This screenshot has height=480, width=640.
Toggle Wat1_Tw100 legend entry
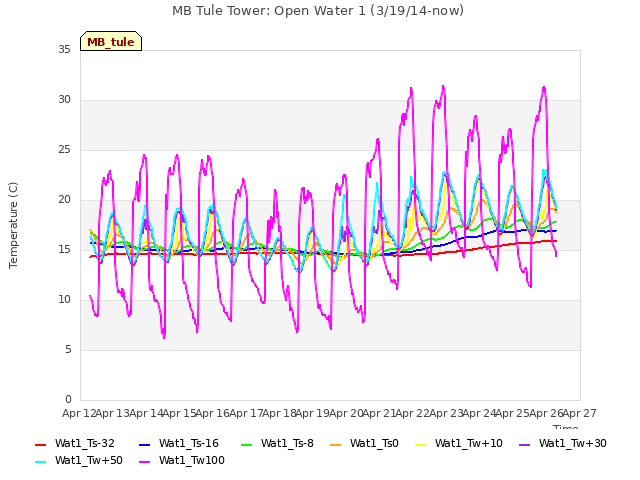182,461
